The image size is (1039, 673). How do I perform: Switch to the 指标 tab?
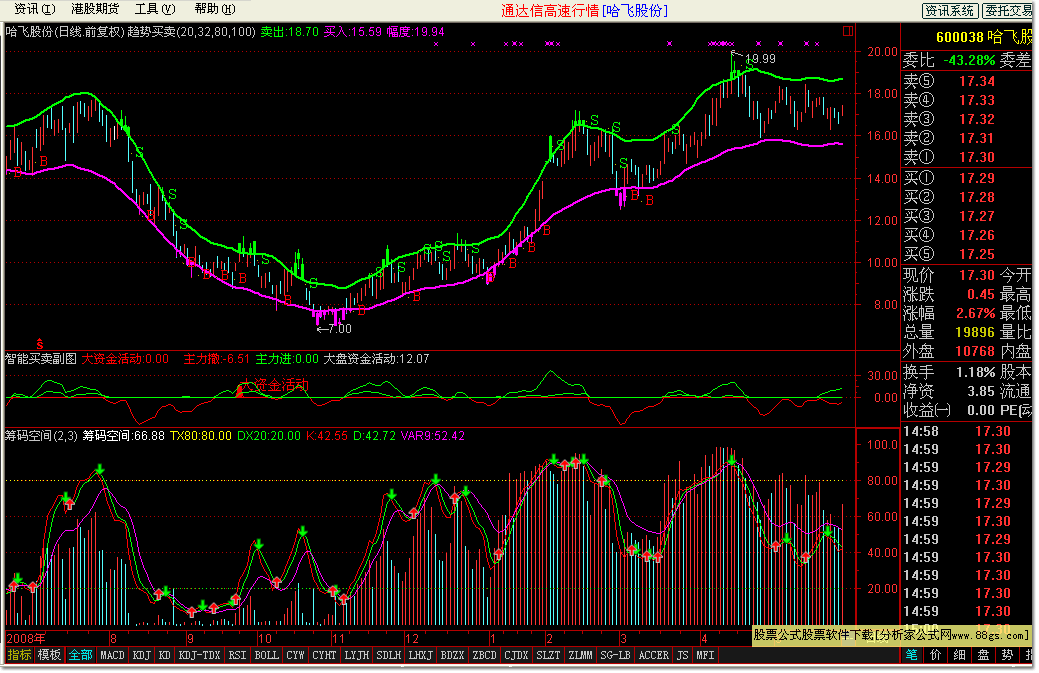(x=19, y=655)
